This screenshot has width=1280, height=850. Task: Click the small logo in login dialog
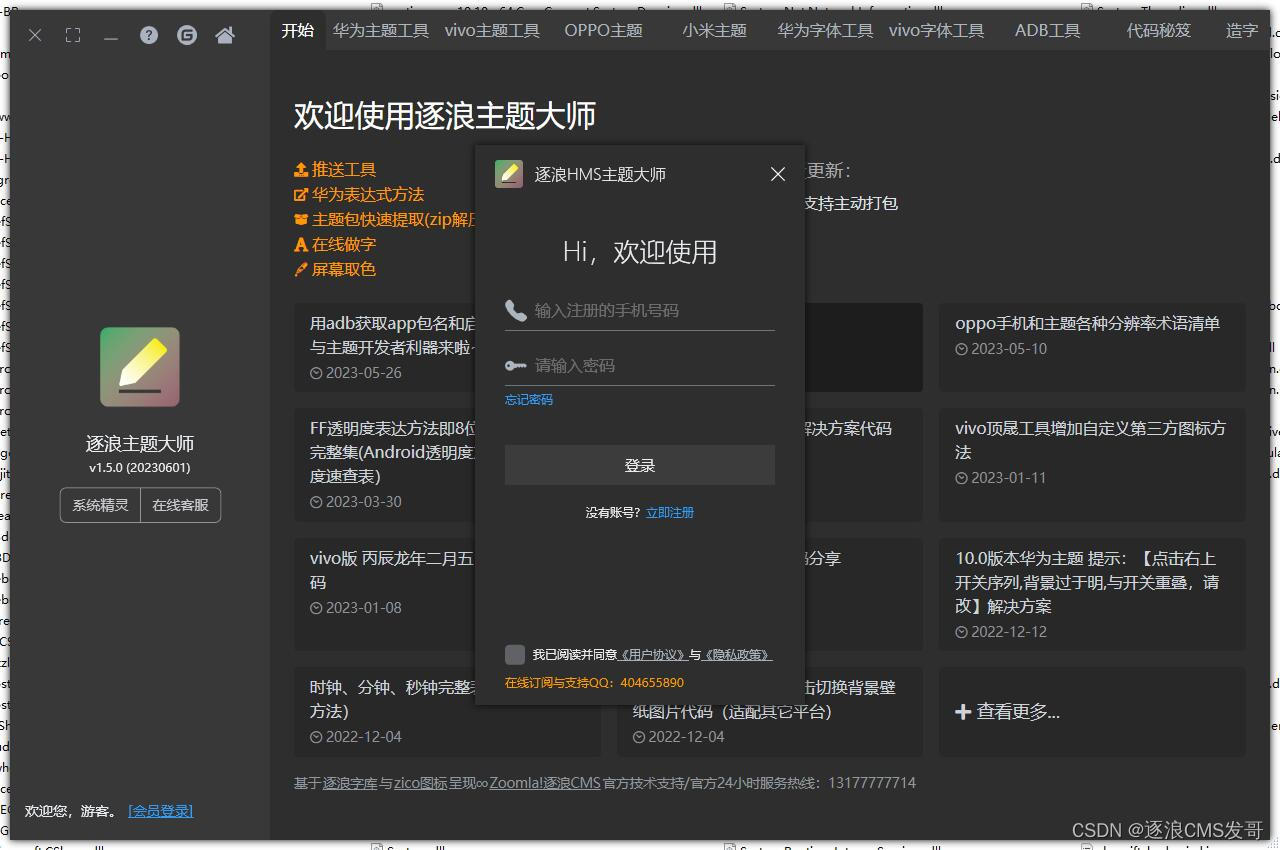(x=509, y=174)
